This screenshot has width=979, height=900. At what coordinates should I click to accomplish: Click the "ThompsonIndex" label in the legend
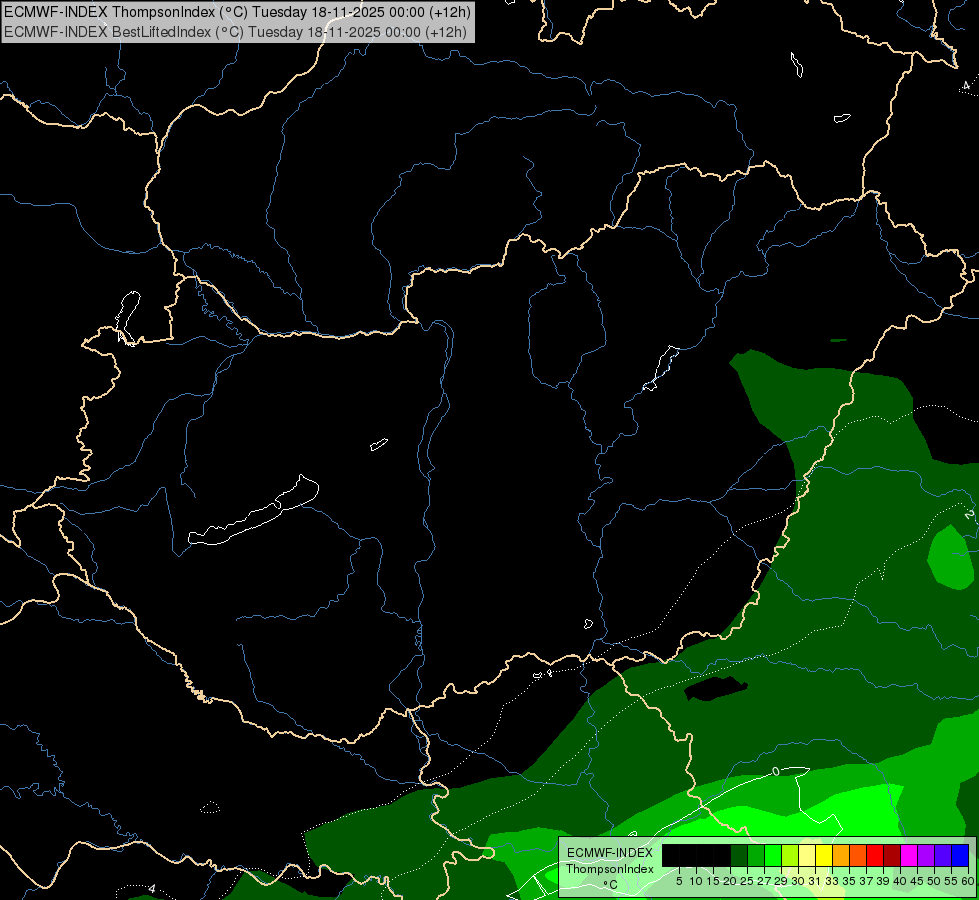(x=609, y=869)
